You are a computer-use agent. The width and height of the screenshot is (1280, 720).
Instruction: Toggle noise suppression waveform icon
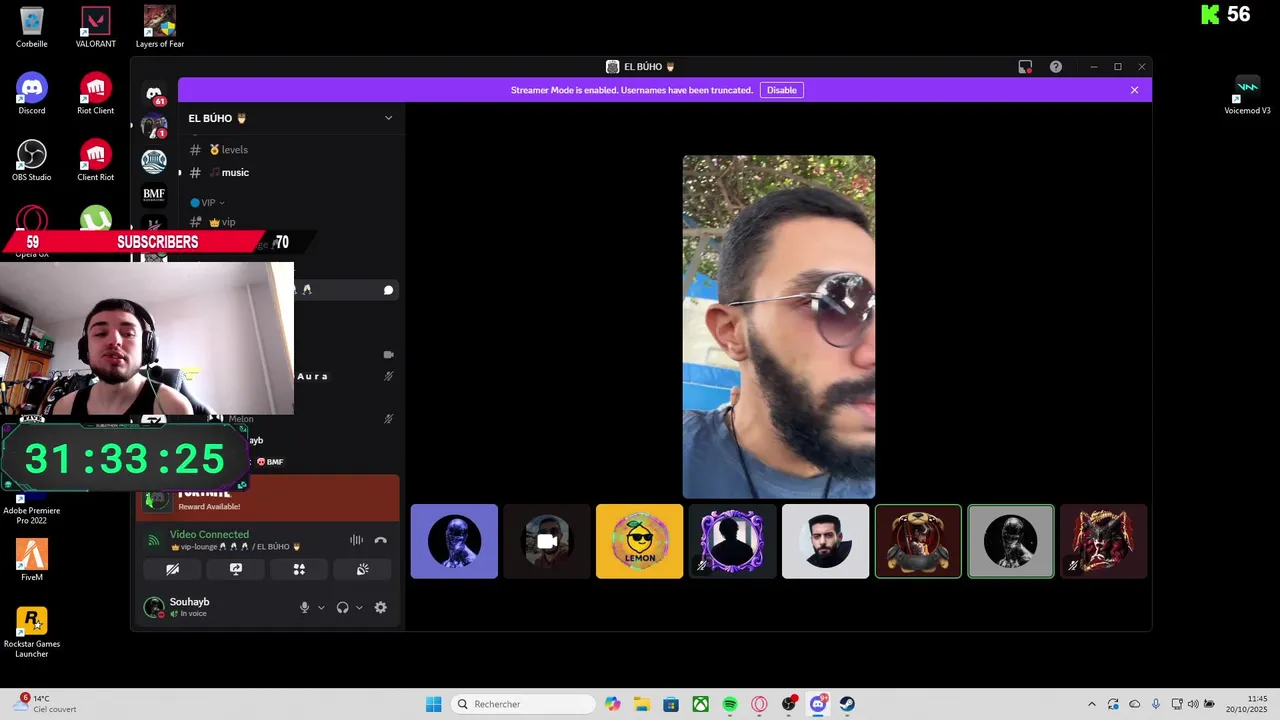tap(356, 540)
